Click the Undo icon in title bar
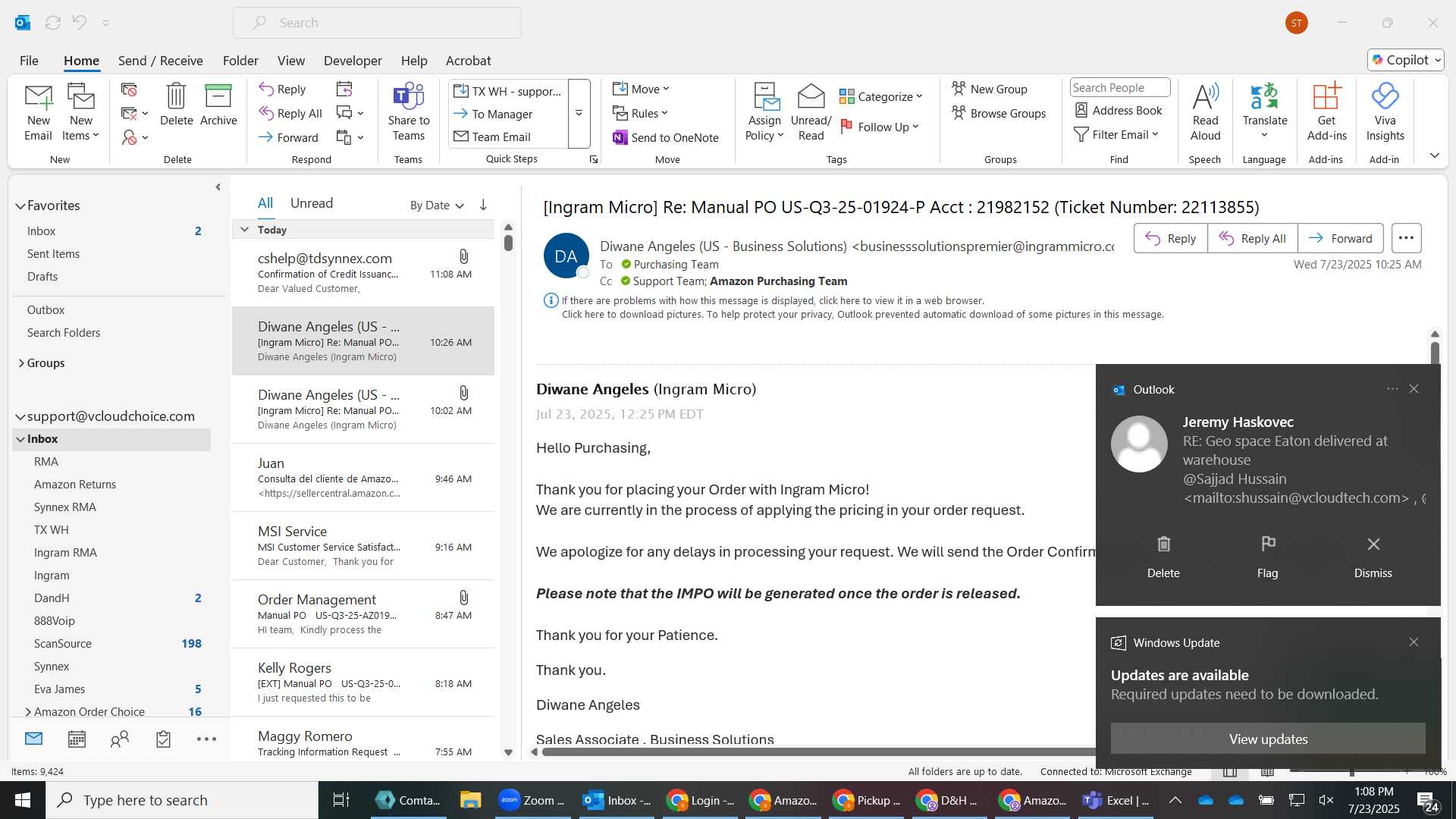1456x819 pixels. click(x=79, y=23)
